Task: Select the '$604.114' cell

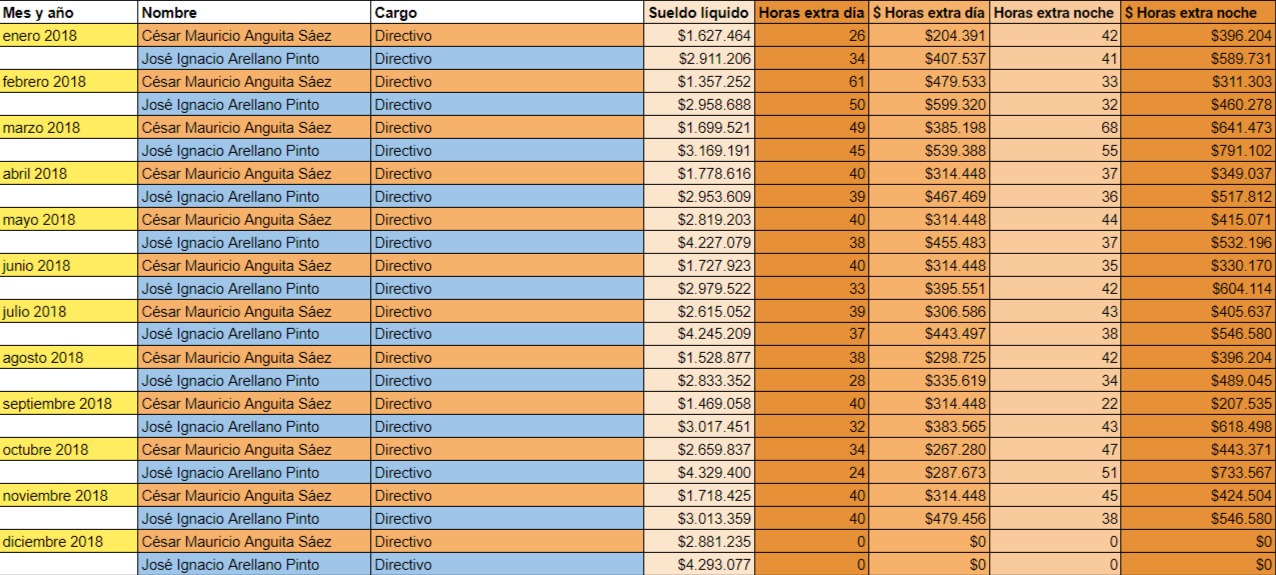Action: 1198,289
